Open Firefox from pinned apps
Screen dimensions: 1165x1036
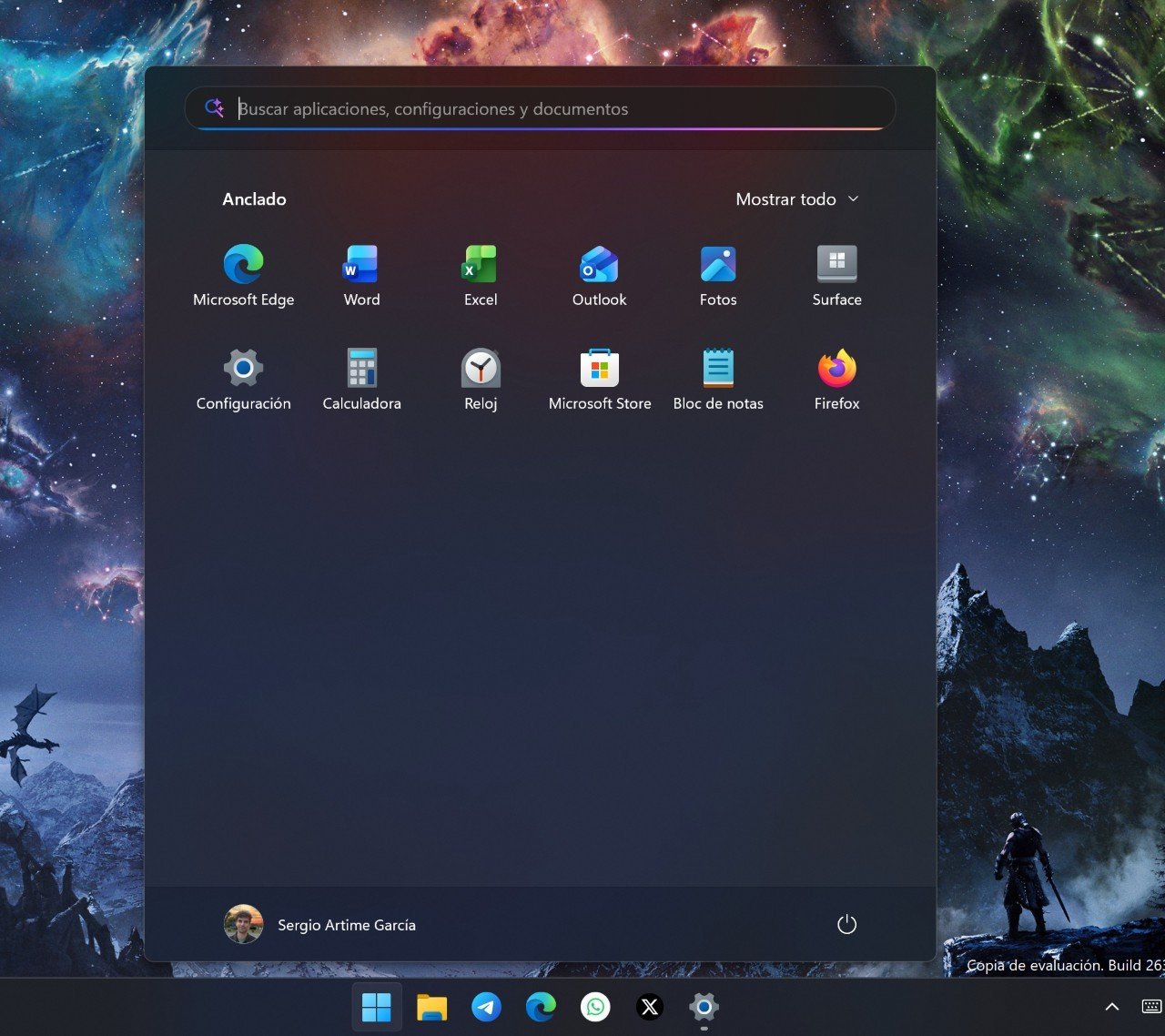pyautogui.click(x=836, y=380)
